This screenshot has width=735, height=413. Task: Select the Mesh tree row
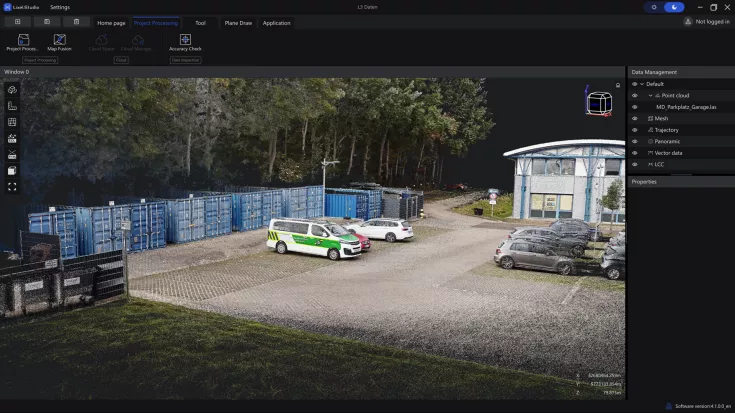[x=681, y=119]
